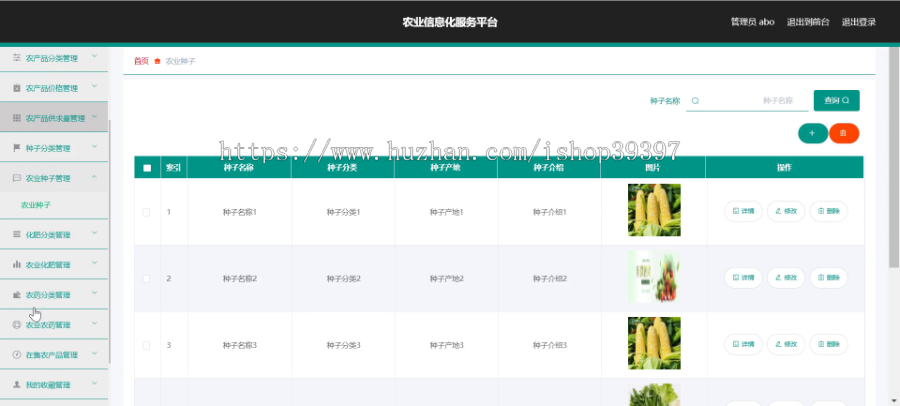Click the 查询 search button
This screenshot has width=900, height=406.
click(x=836, y=100)
